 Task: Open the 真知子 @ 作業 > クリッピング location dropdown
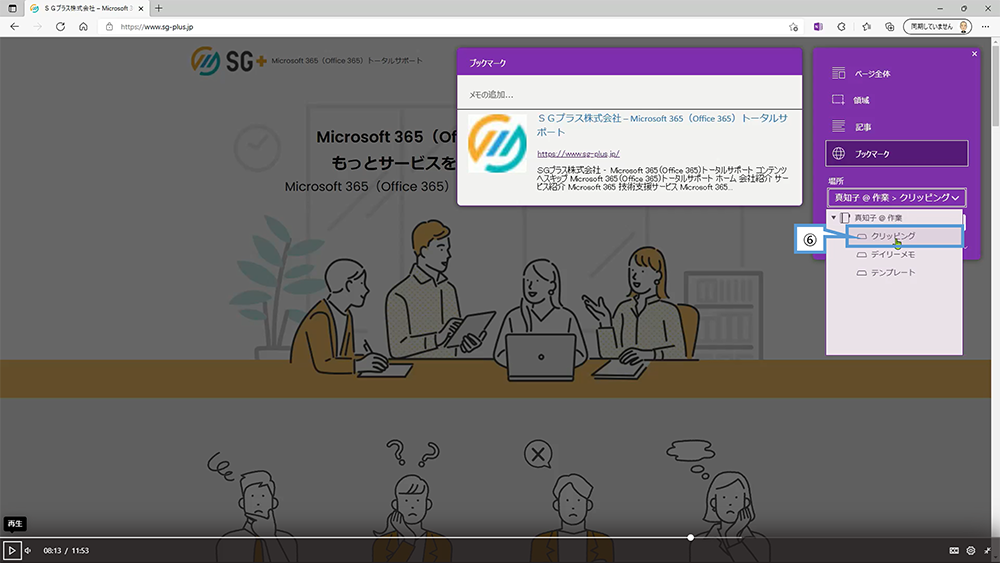point(897,198)
